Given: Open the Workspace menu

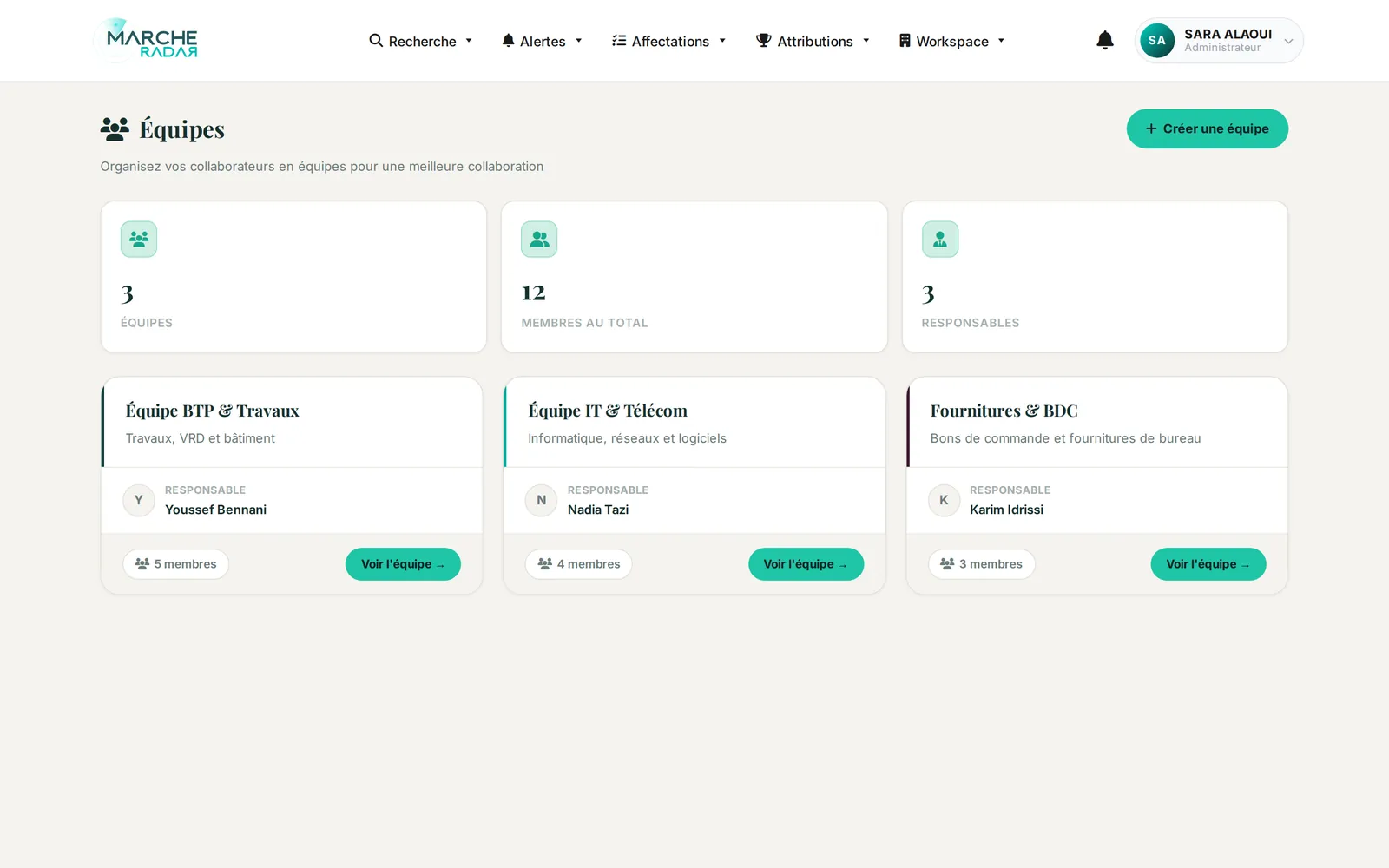Looking at the screenshot, I should [x=952, y=41].
